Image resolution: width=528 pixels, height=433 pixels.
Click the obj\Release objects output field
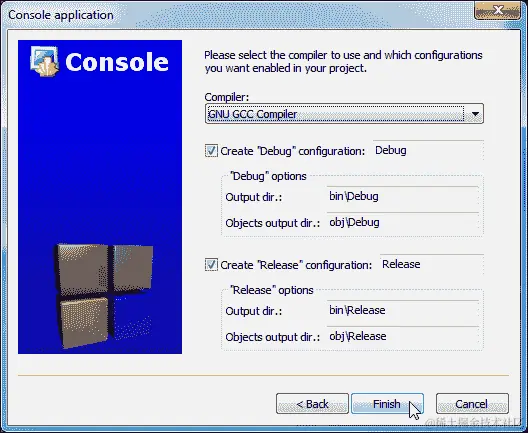(403, 336)
